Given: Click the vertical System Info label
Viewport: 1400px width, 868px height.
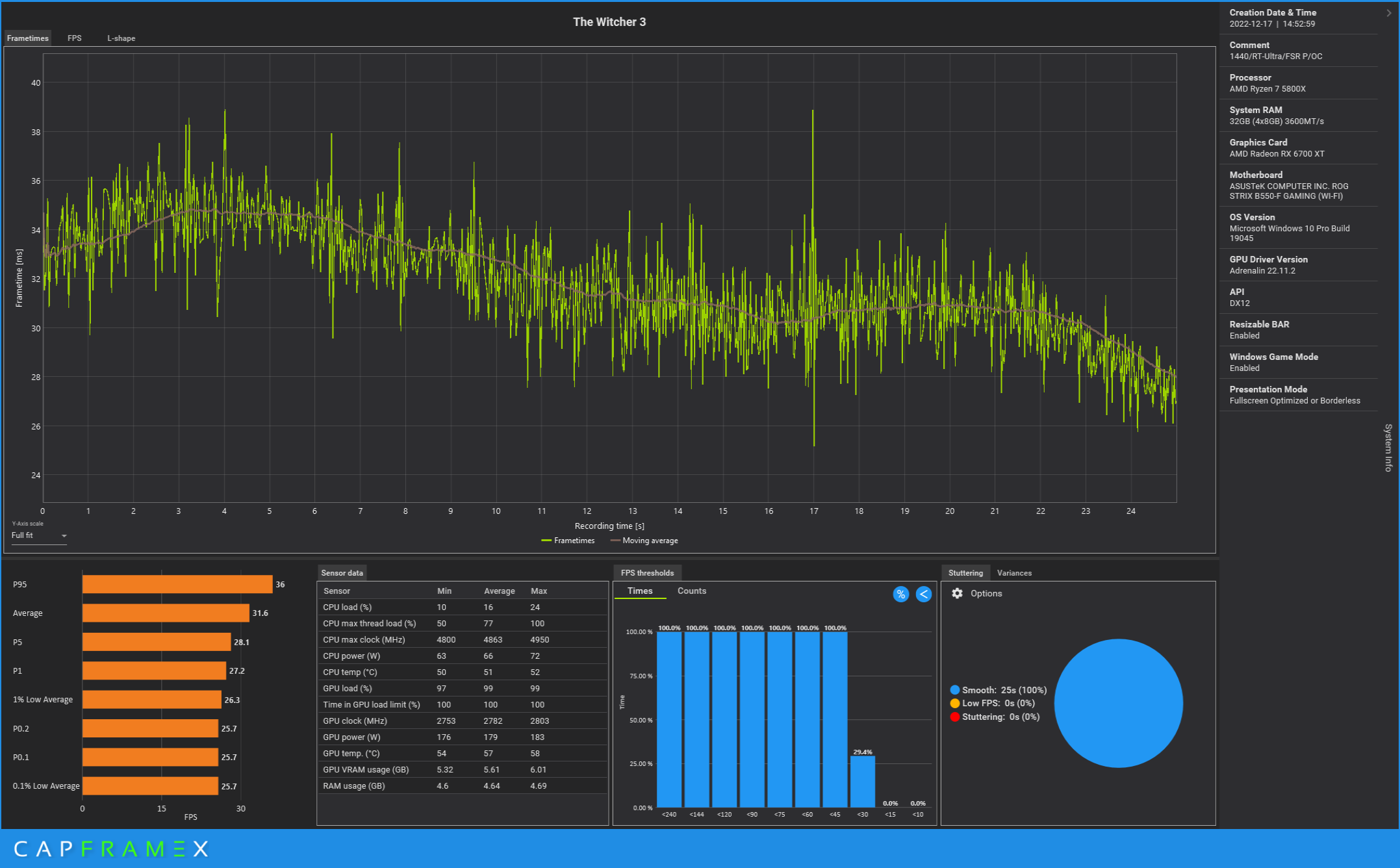Looking at the screenshot, I should [x=1388, y=448].
